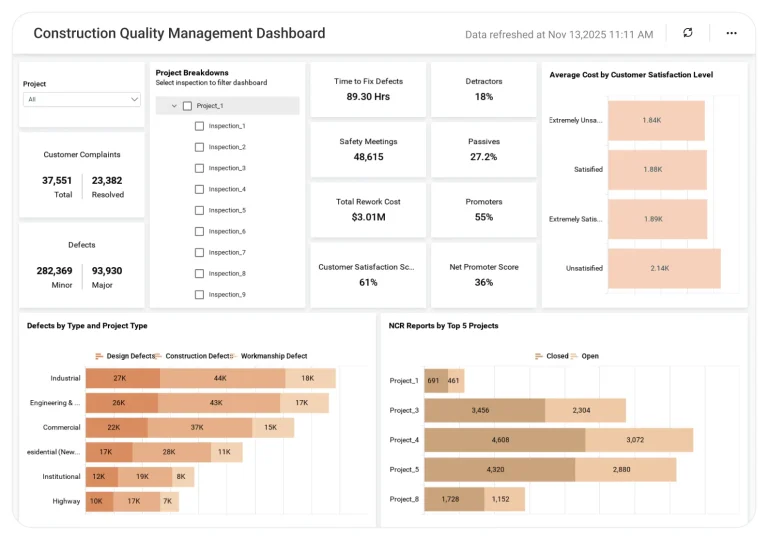Click the Industrial axis label
This screenshot has width=768, height=538.
click(65, 378)
